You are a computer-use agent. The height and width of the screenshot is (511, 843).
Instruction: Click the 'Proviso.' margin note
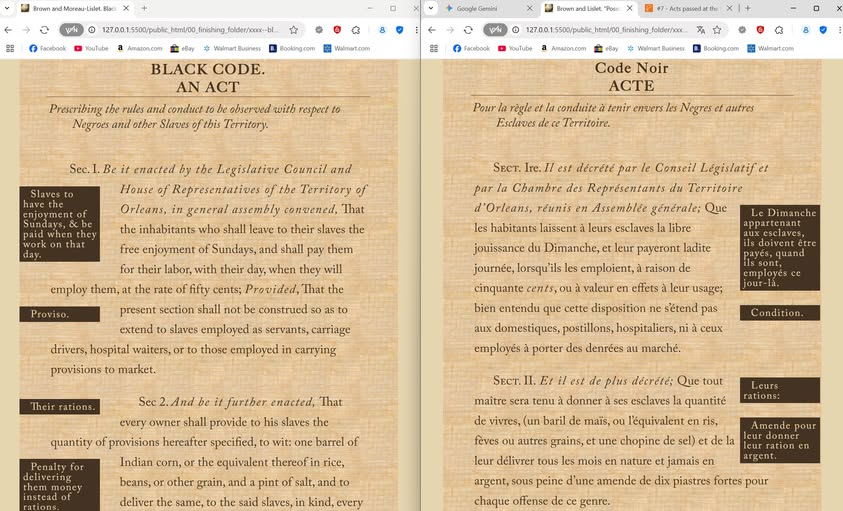point(60,314)
